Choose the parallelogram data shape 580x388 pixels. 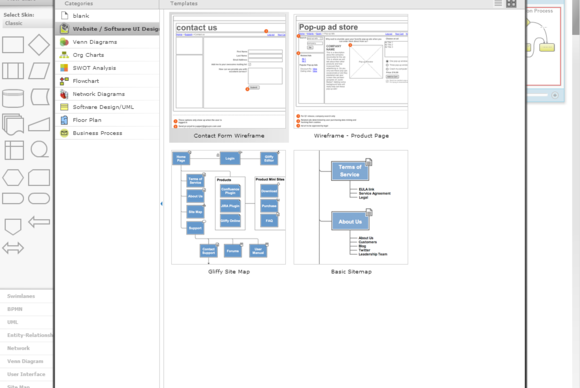click(x=39, y=71)
